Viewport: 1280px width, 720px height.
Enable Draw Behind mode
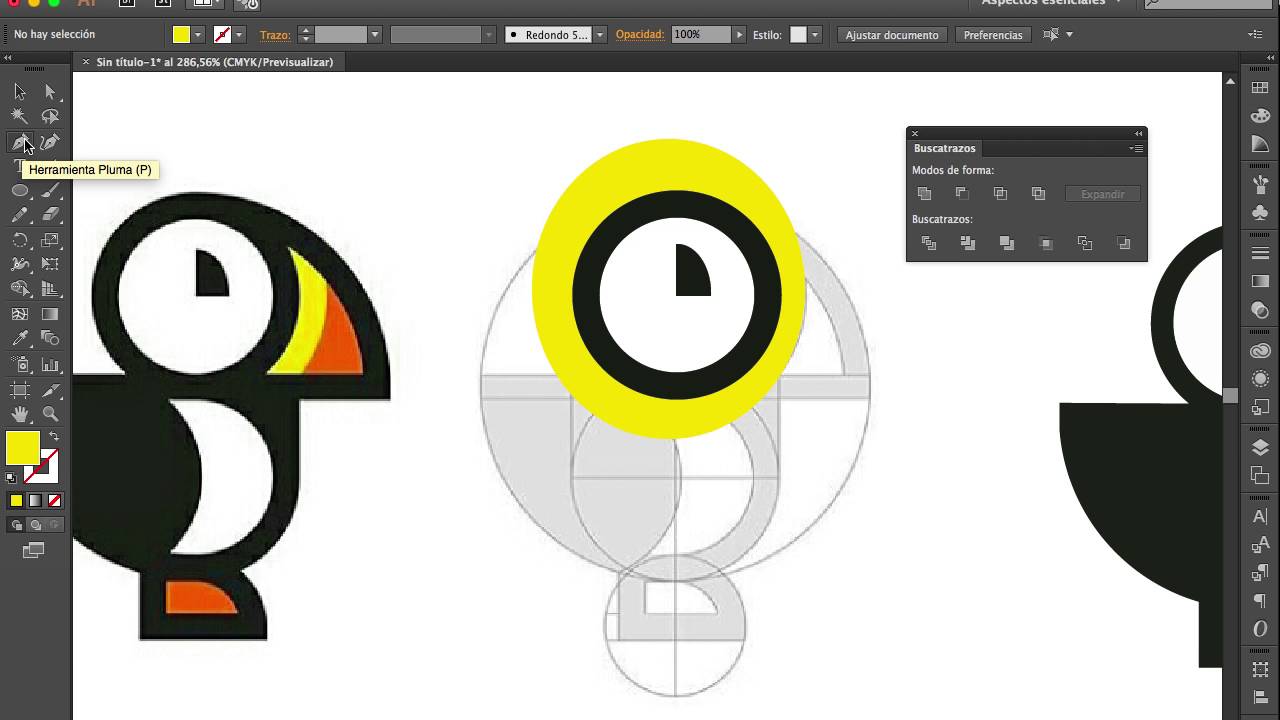tap(36, 525)
